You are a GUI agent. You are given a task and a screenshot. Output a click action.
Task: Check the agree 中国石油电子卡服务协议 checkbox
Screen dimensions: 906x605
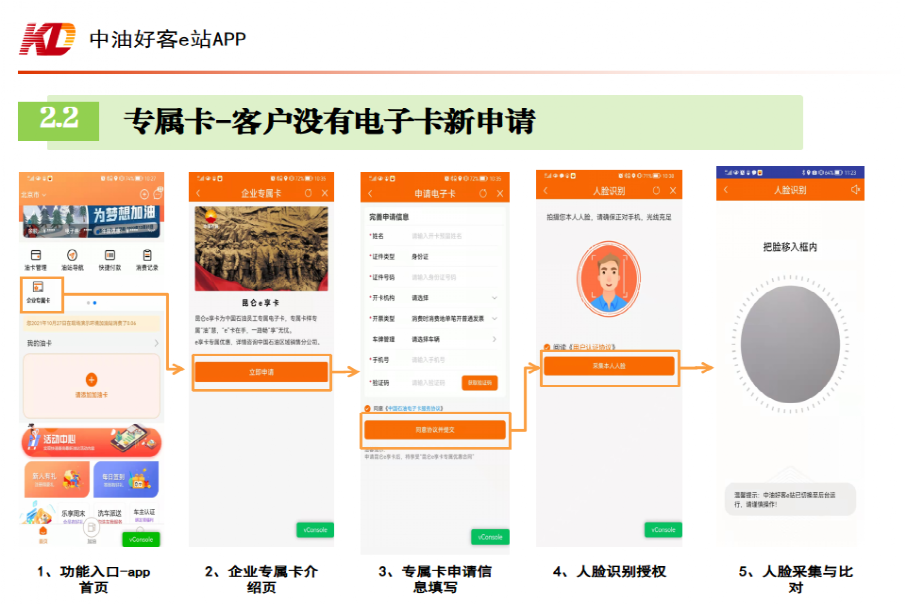click(367, 409)
